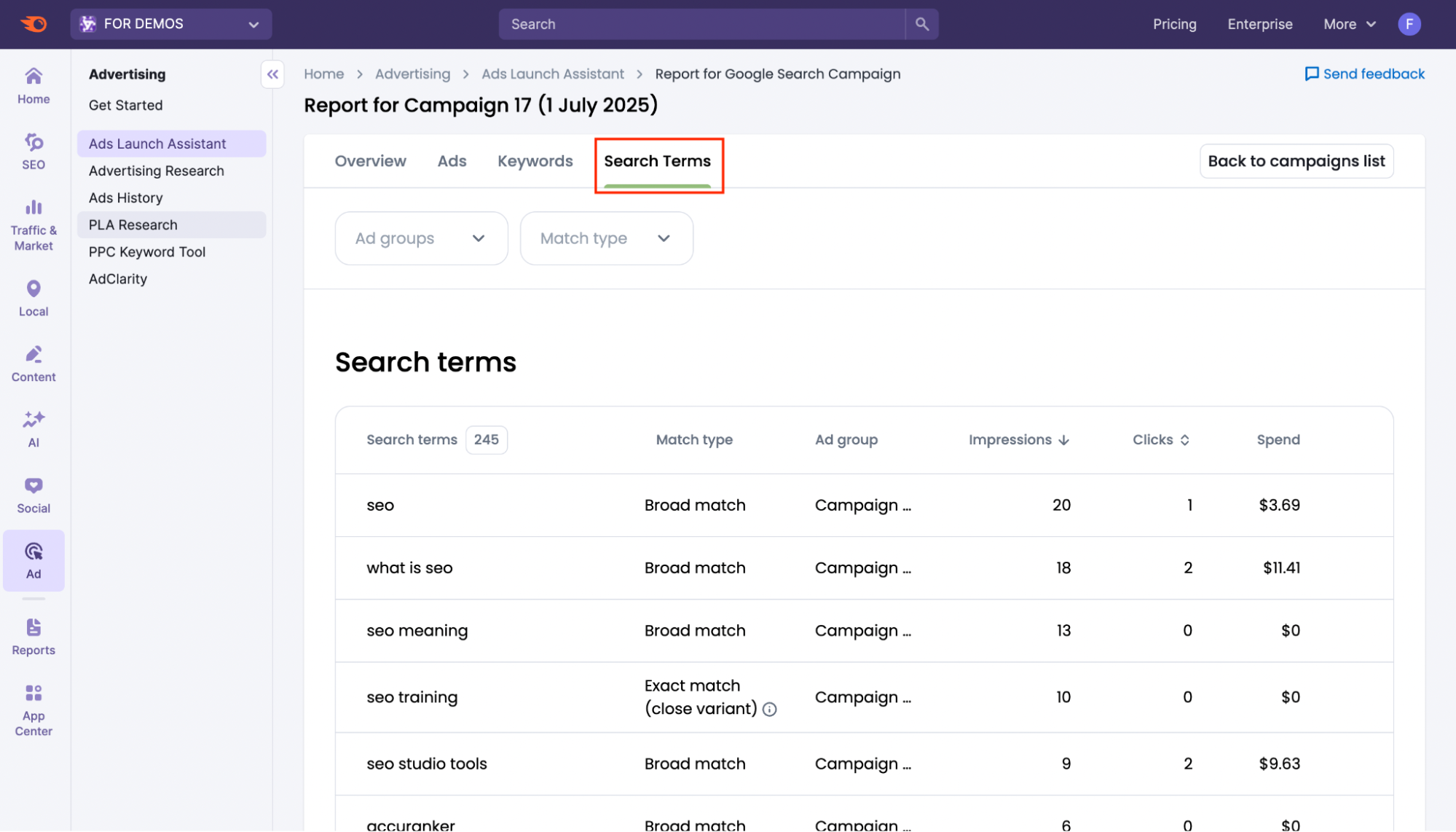
Task: Expand the Ad groups dropdown
Action: 421,238
